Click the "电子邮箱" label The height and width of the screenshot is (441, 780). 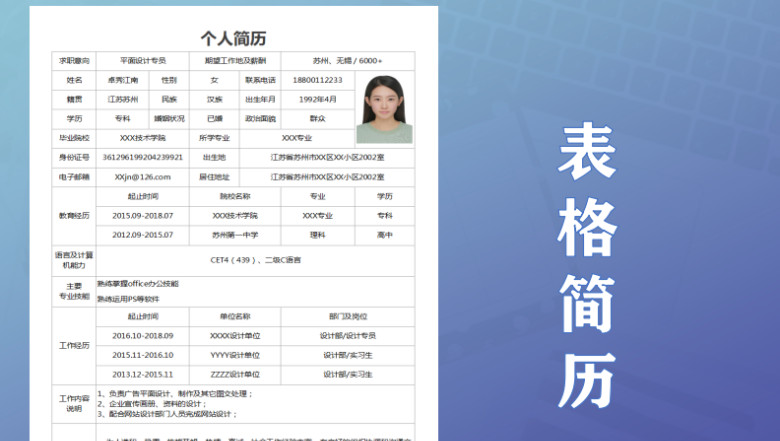click(74, 177)
